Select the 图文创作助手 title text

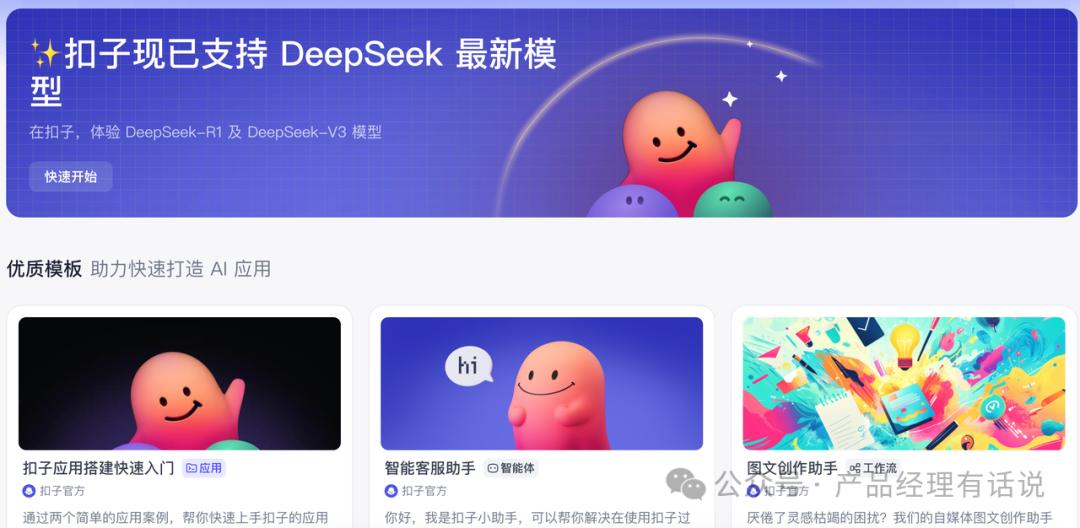pos(792,469)
